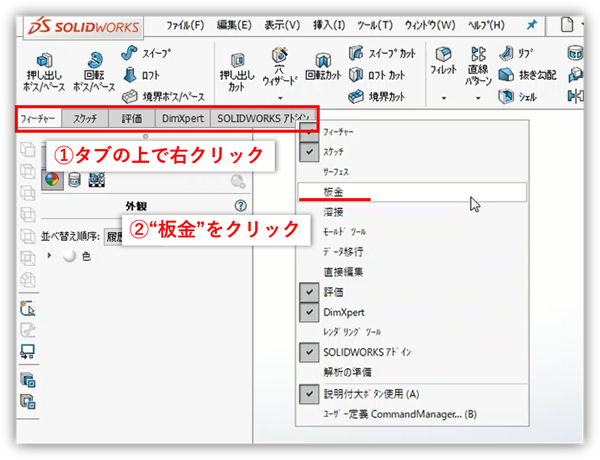Click the フィレット fillet tool
The height and width of the screenshot is (460, 600).
[443, 61]
